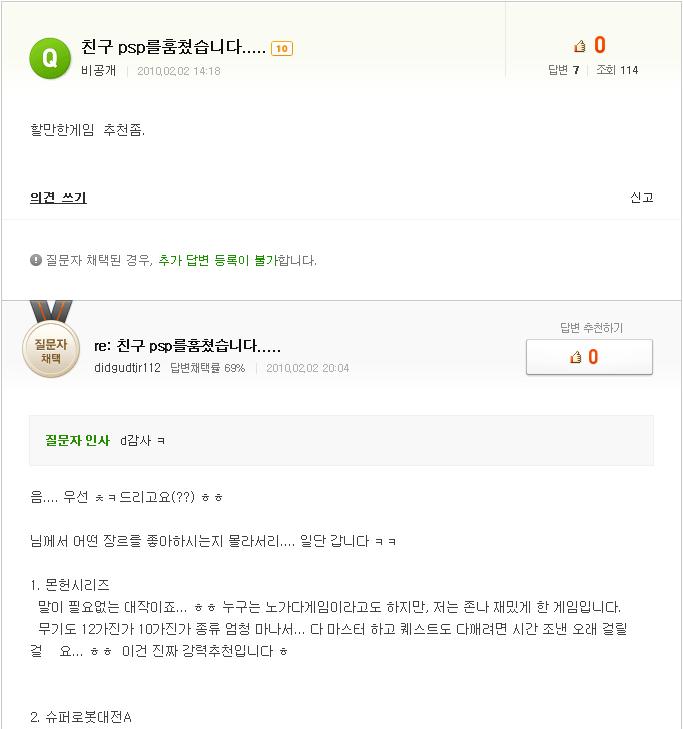Viewport: 683px width, 729px height.
Task: Click the exclamation info icon in notice
Action: [36, 260]
